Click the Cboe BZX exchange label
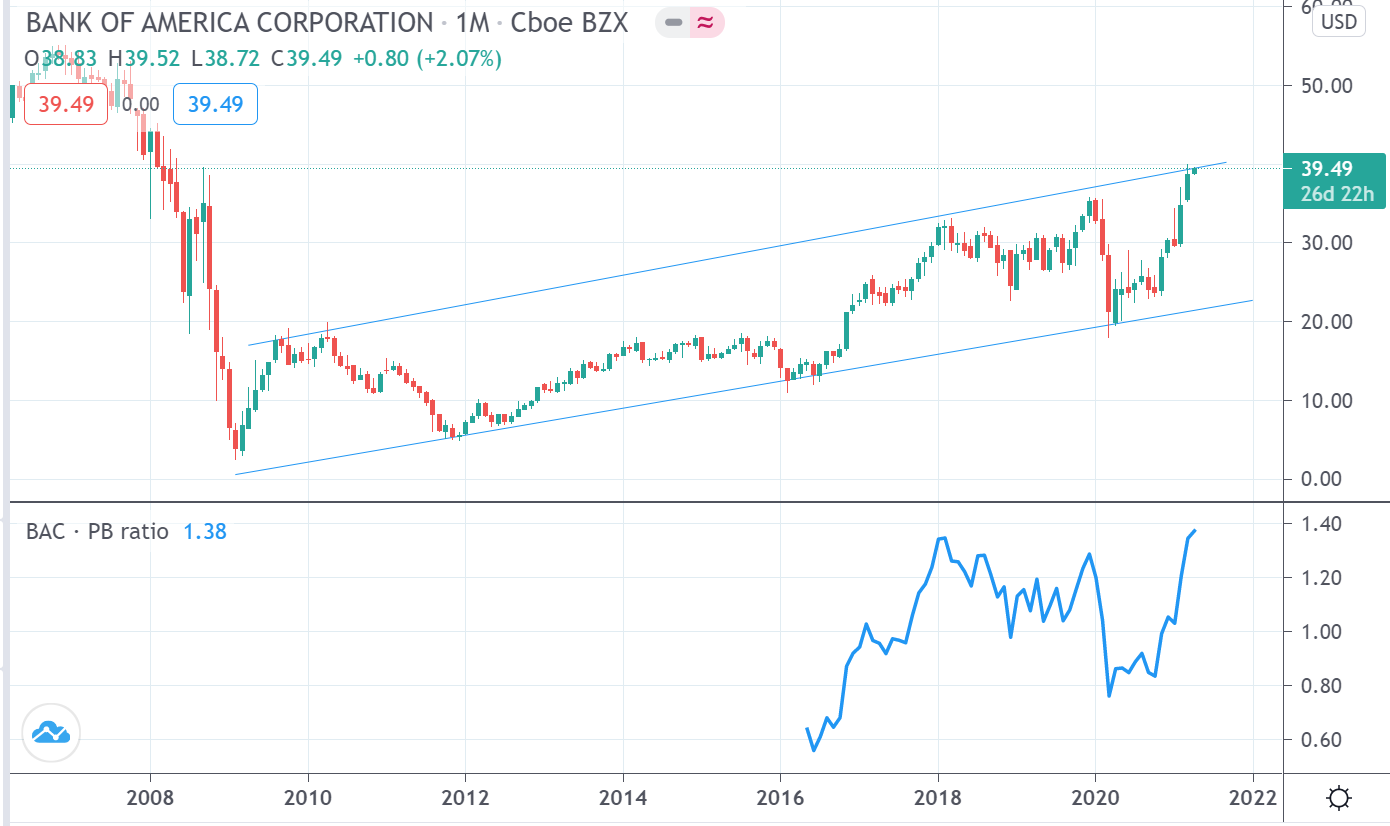1390x826 pixels. point(570,22)
